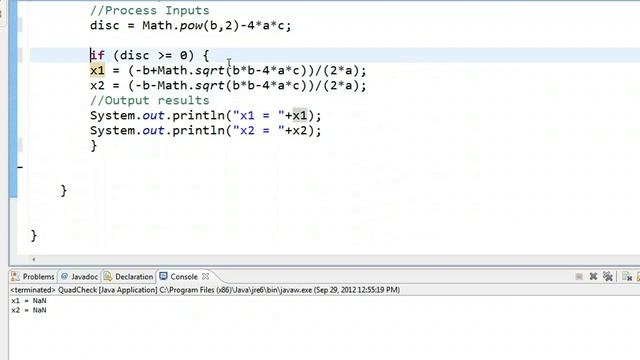Select the Console tab
Screen dimensions: 640x360
tap(179, 276)
